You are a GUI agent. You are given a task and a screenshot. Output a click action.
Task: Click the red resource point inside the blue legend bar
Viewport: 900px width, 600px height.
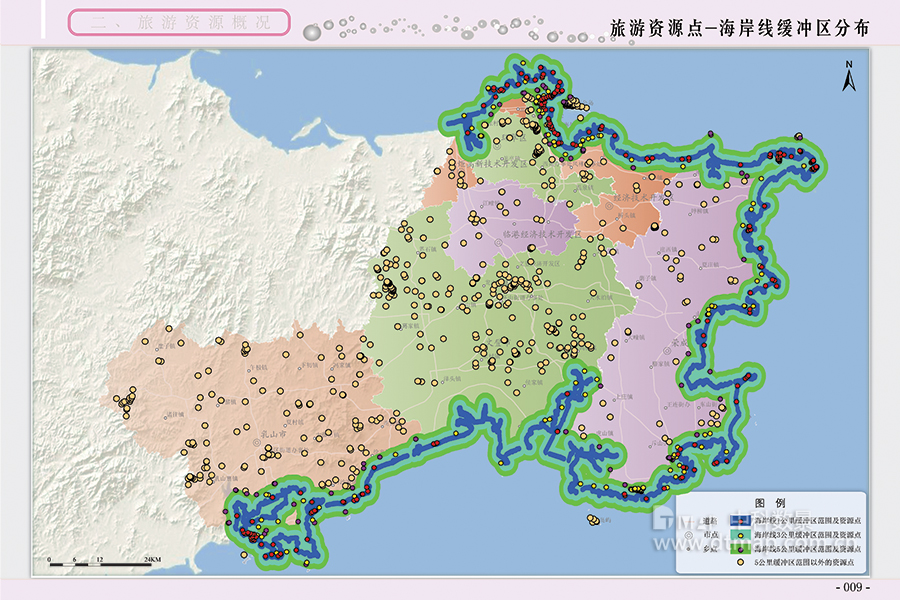tap(740, 520)
